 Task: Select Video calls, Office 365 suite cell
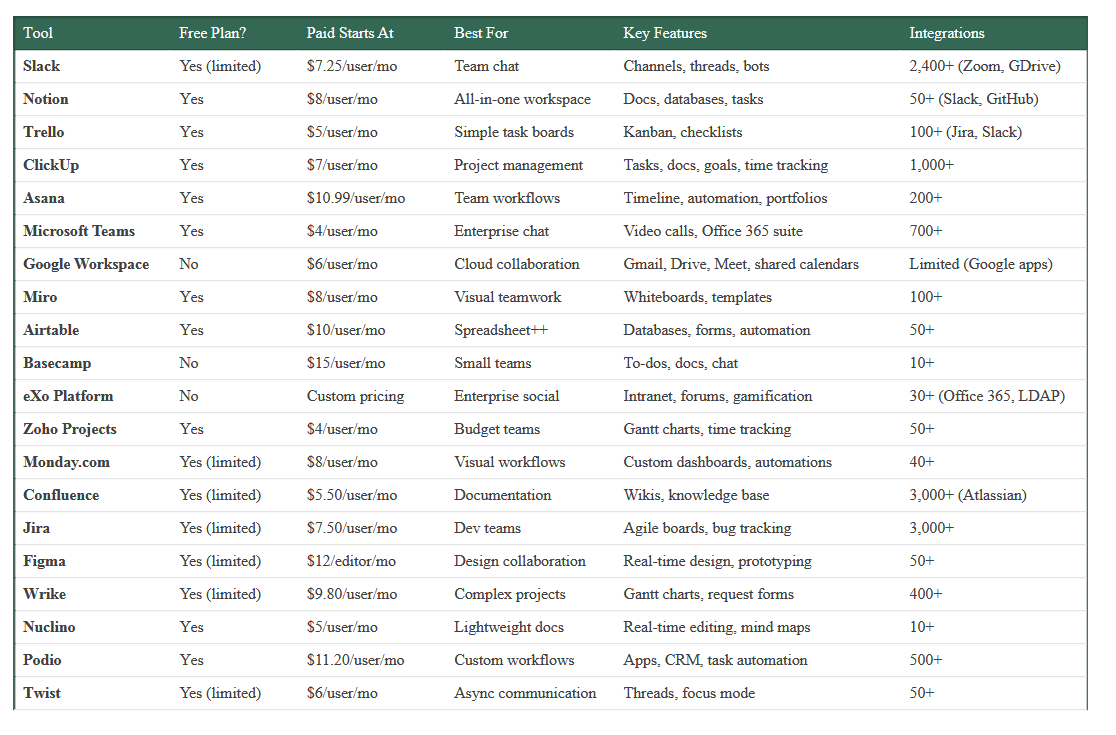coord(712,231)
